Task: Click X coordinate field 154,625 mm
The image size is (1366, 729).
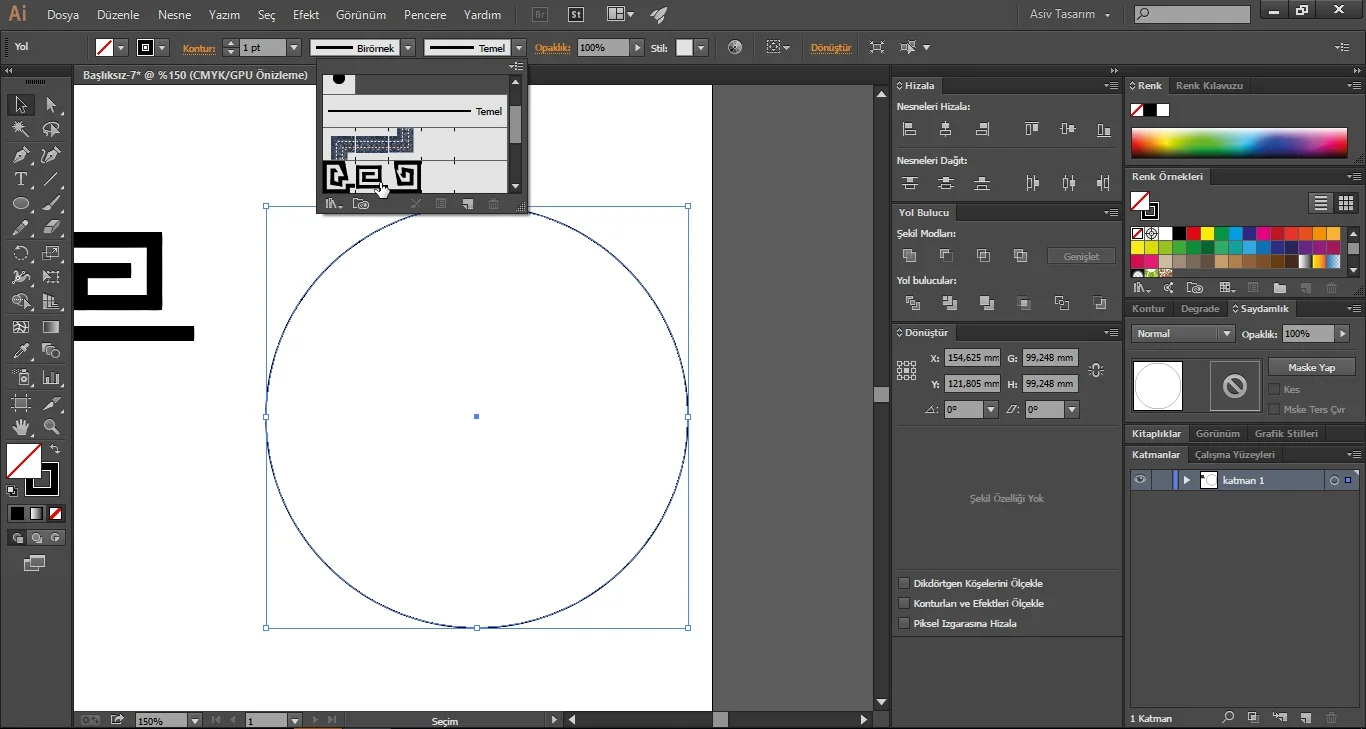Action: pos(972,357)
